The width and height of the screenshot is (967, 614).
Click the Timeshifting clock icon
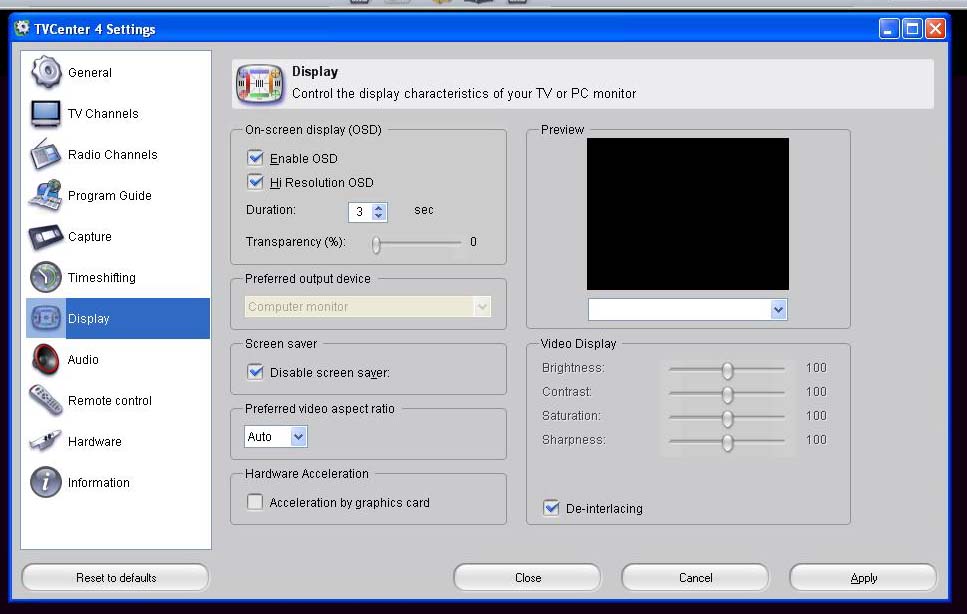click(x=46, y=277)
